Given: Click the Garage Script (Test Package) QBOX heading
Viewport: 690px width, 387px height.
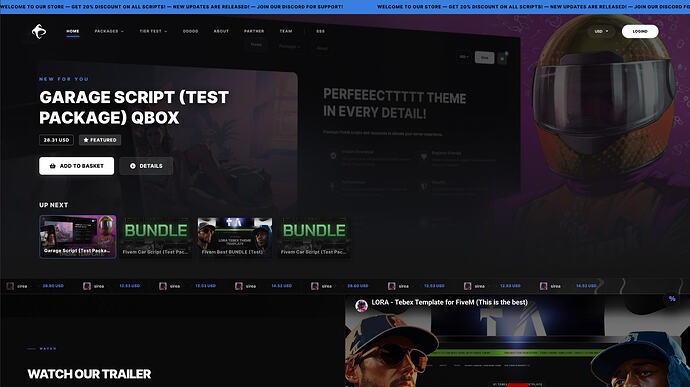Looking at the screenshot, I should [134, 107].
